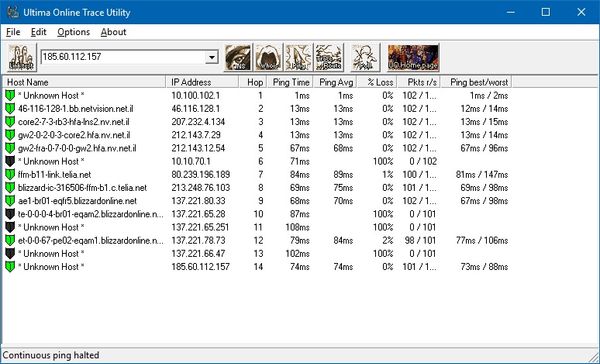Click the 81ms / 147ms best/worst value
The height and width of the screenshot is (364, 600).
click(482, 175)
